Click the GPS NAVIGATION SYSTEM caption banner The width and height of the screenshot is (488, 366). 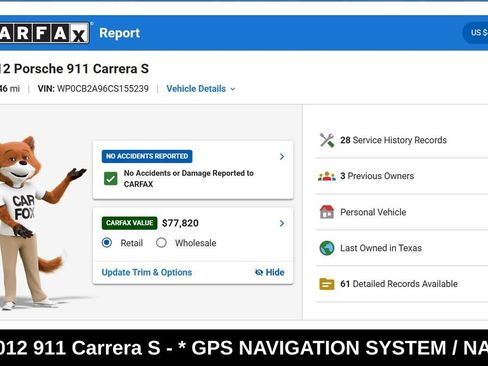pyautogui.click(x=244, y=348)
